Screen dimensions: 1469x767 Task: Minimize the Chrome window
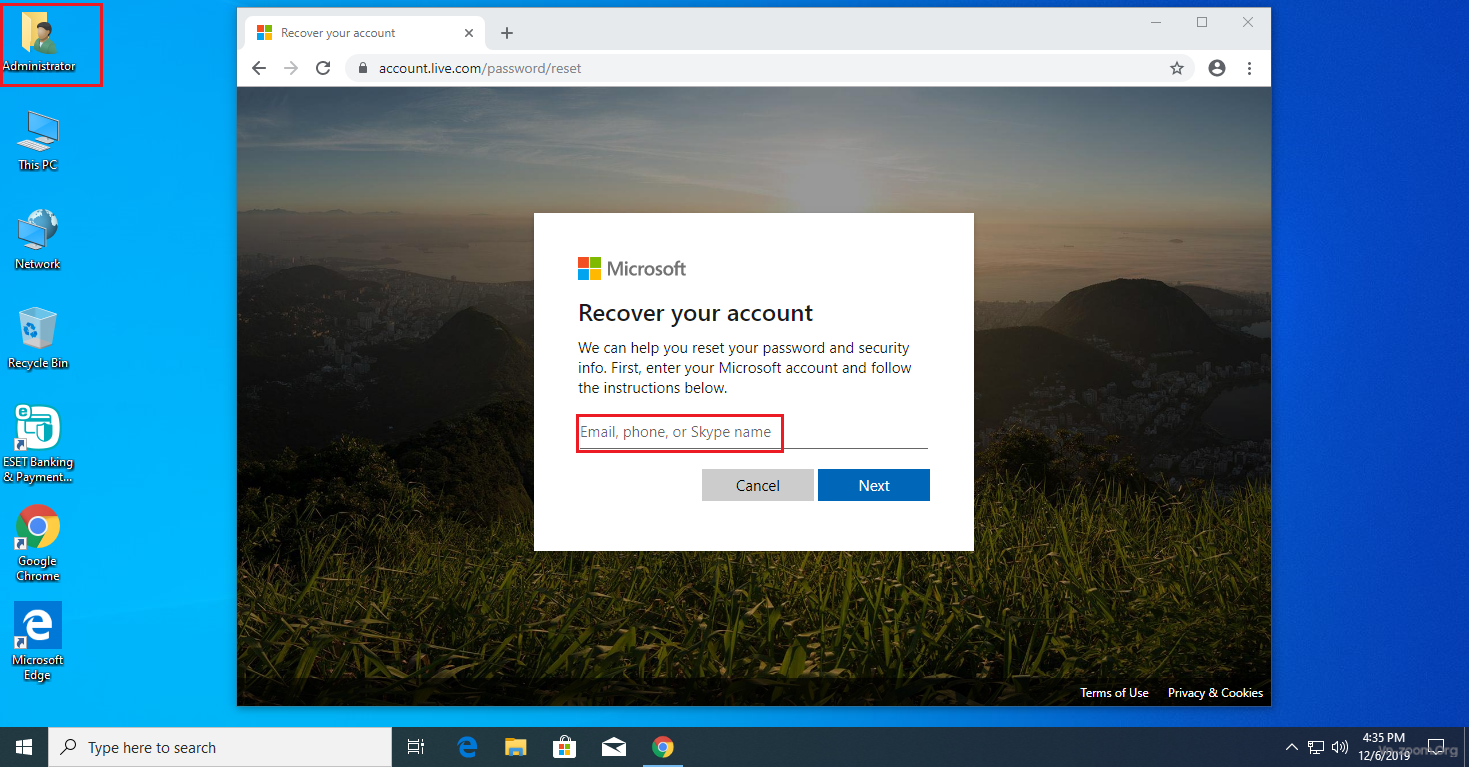point(1156,22)
